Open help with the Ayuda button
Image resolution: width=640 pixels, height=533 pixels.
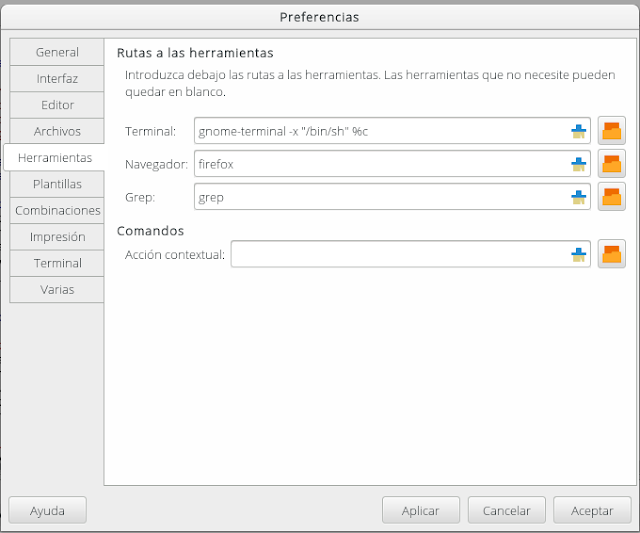(47, 510)
